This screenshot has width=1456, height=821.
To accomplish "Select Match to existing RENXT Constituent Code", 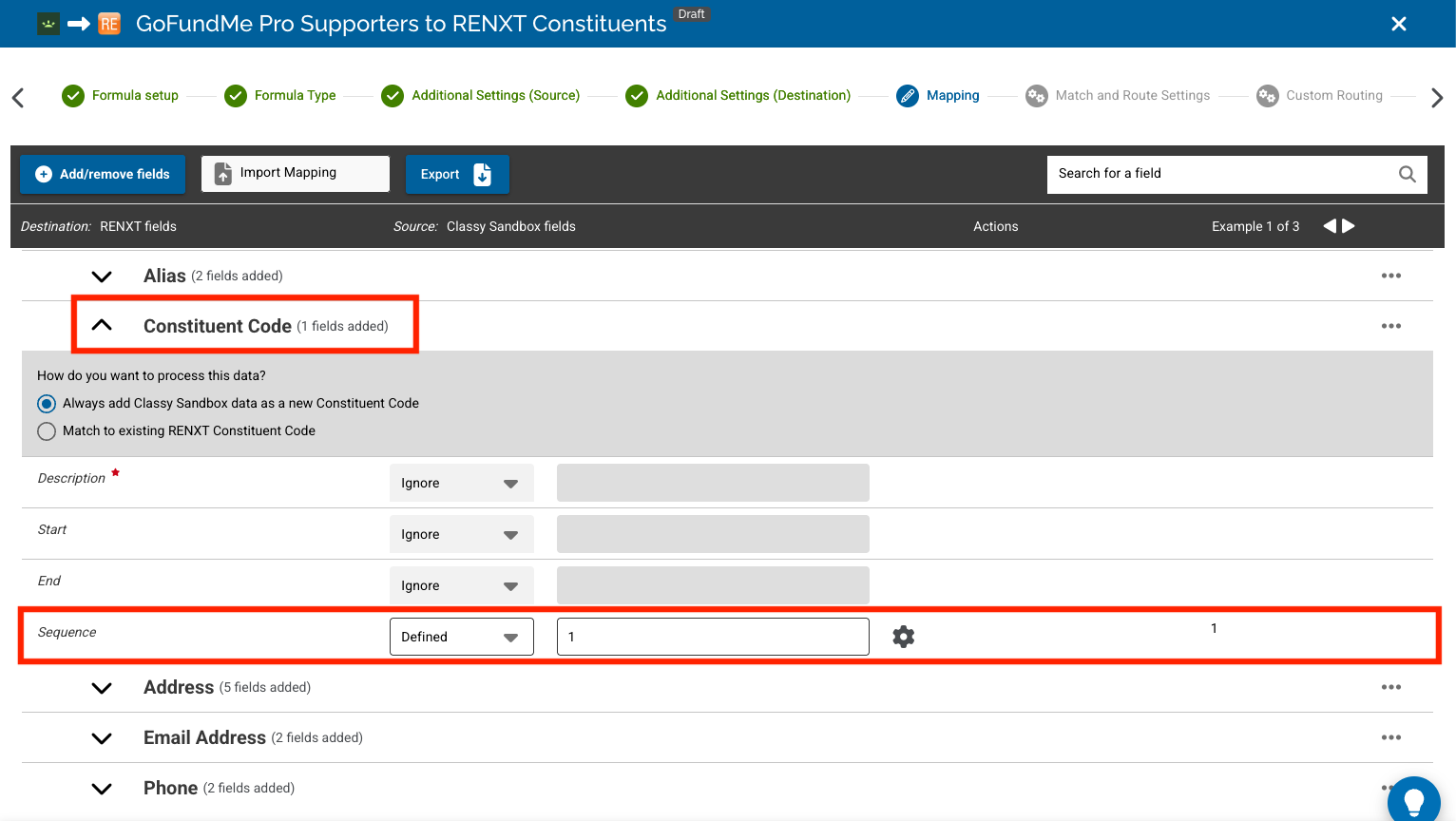I will (47, 431).
